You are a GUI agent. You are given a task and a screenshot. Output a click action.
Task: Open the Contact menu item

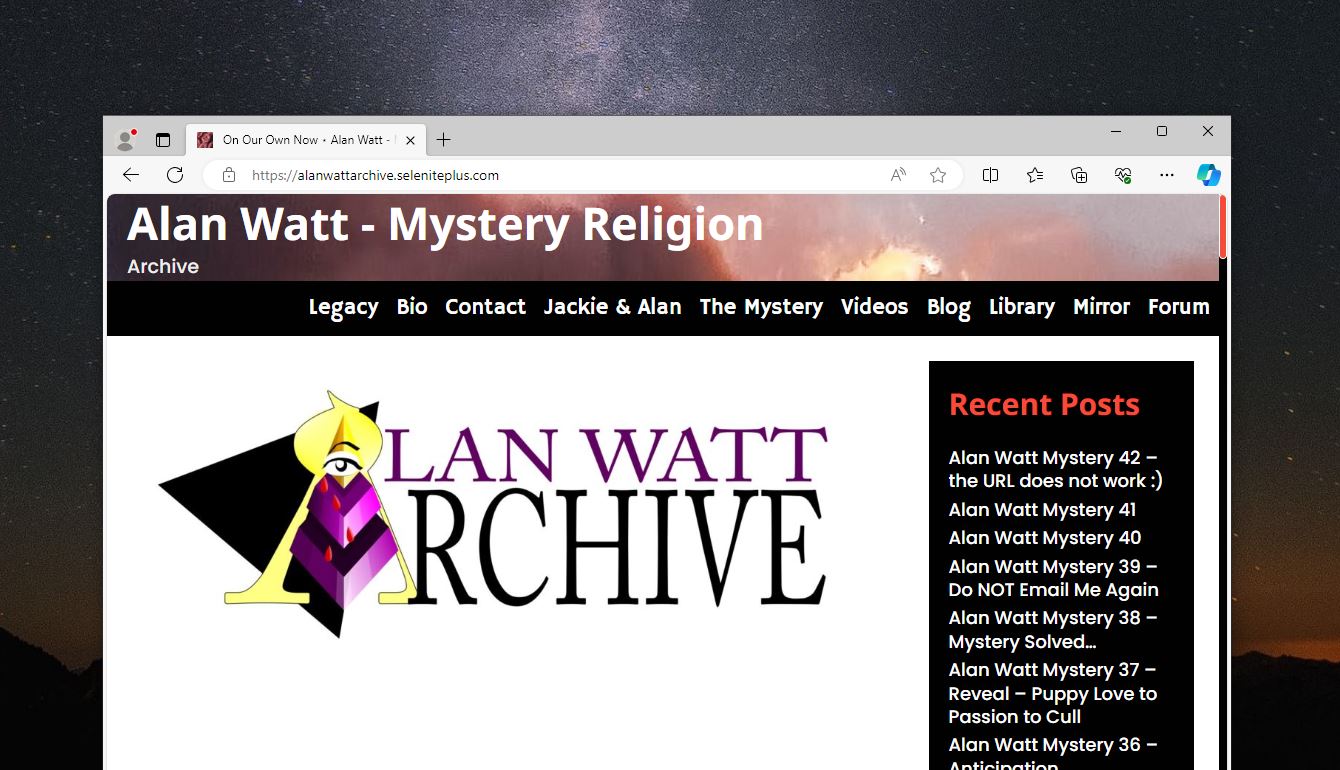coord(485,307)
